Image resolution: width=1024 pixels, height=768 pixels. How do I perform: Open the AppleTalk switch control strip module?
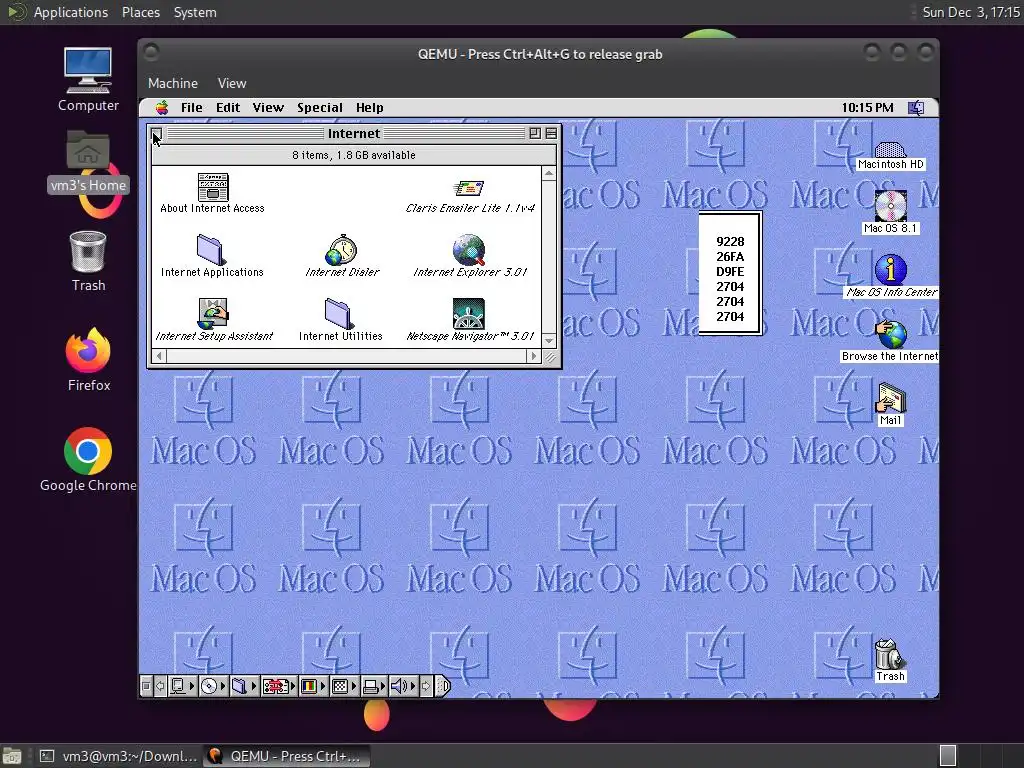click(182, 686)
